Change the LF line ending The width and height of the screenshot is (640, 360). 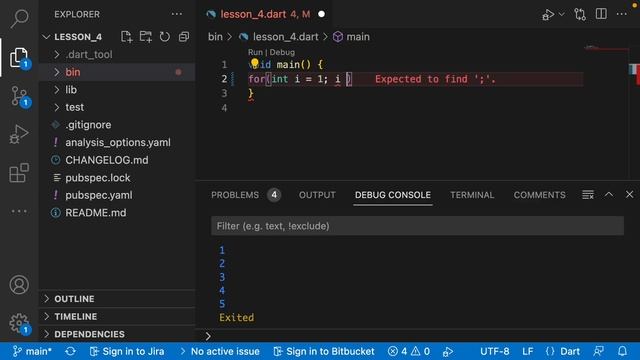(527, 351)
